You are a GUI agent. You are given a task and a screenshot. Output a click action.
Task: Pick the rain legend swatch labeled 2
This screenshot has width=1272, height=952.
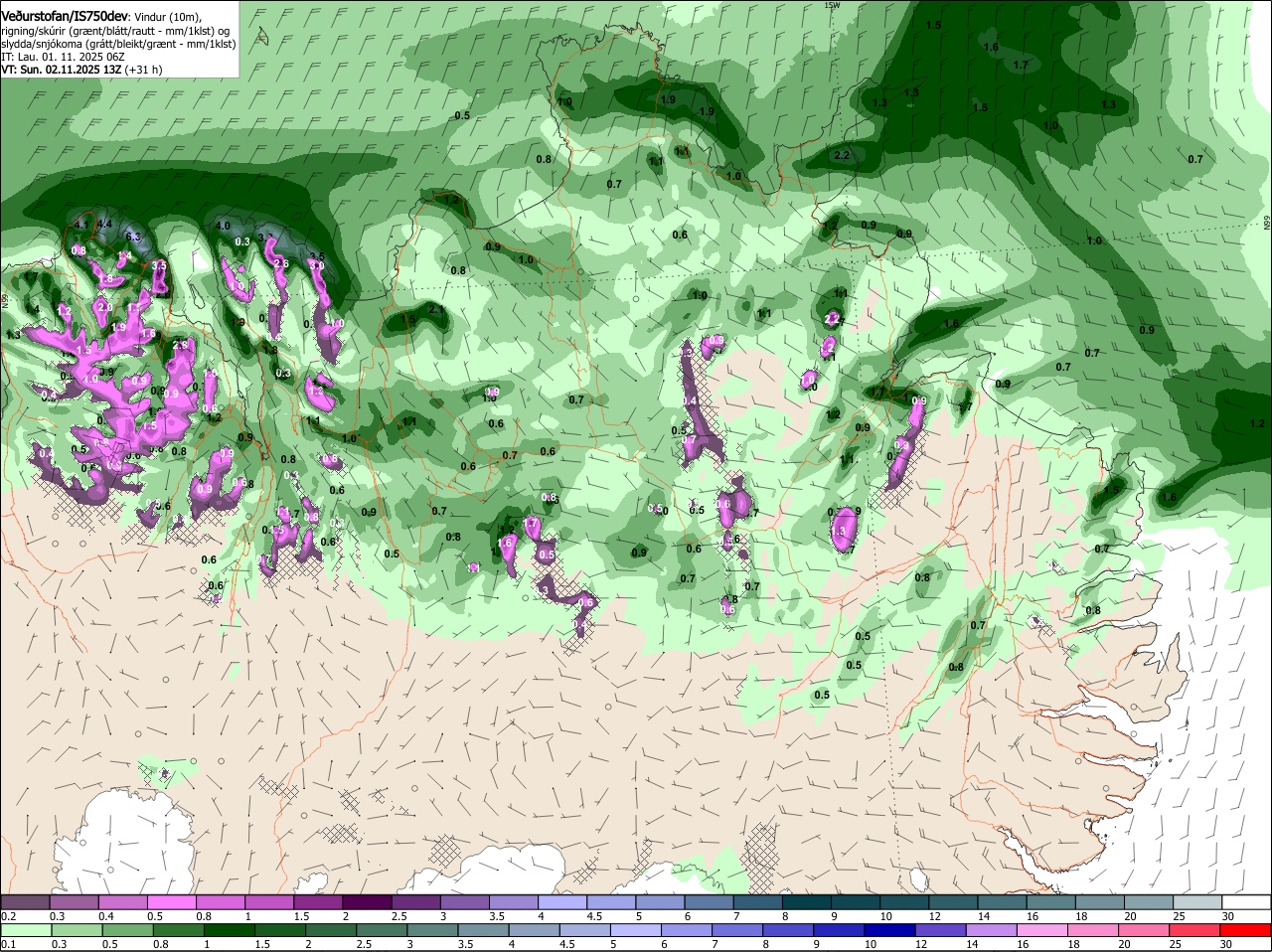331,930
